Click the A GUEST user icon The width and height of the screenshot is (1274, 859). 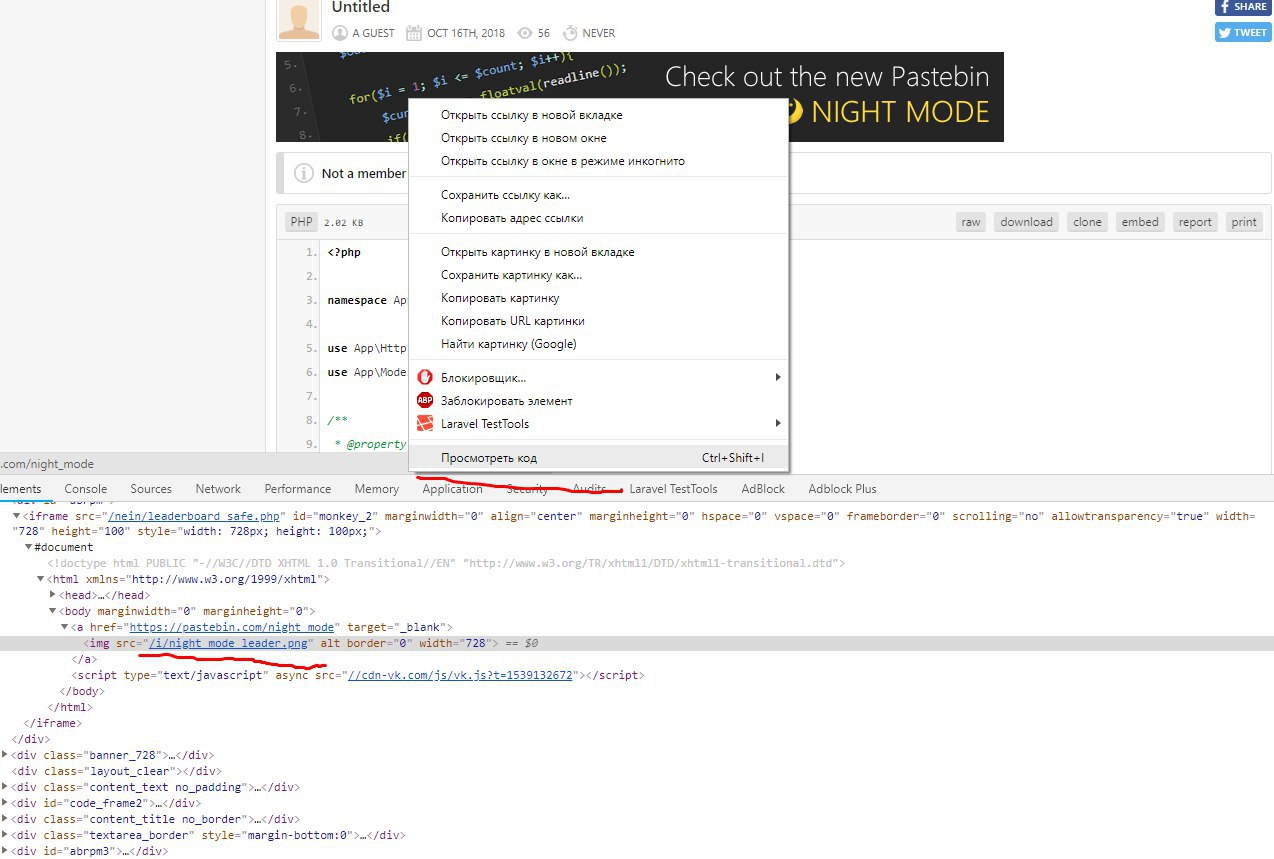(340, 33)
